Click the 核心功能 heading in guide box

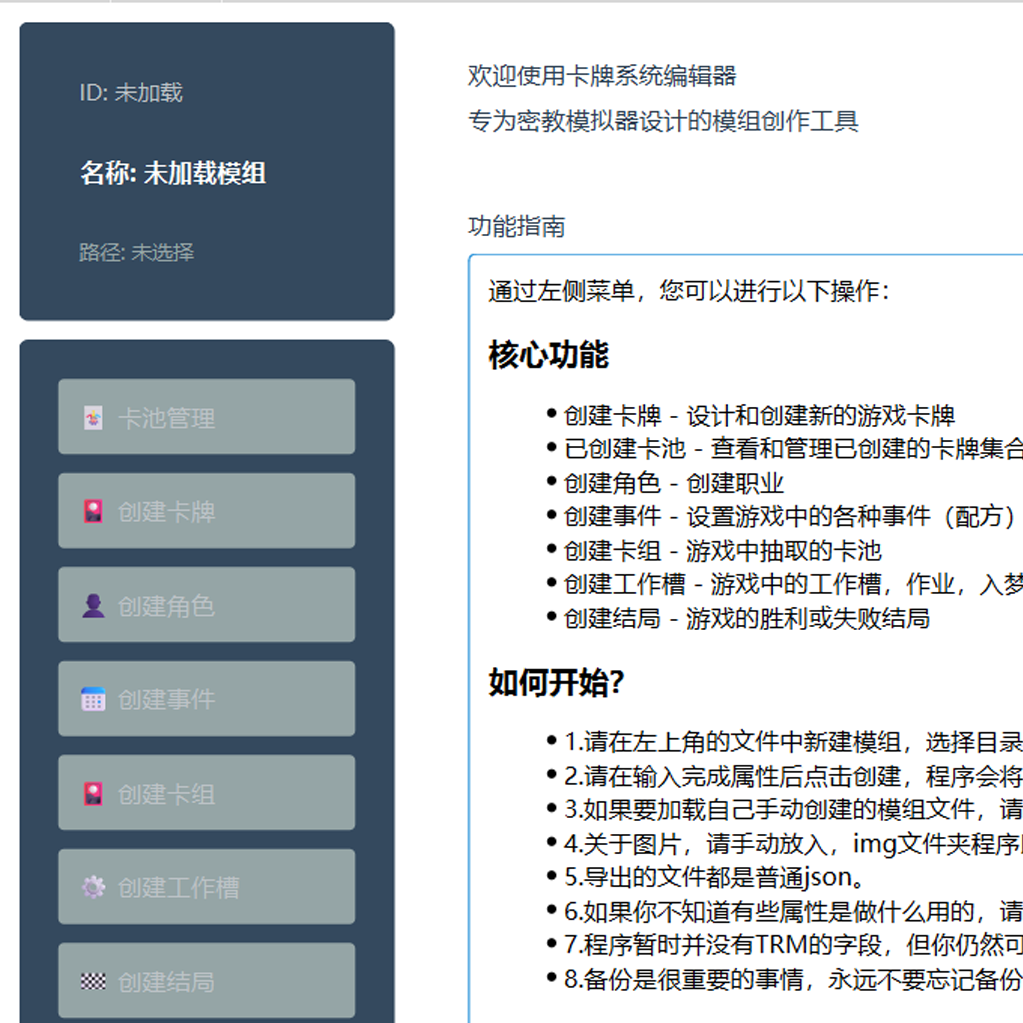click(549, 355)
